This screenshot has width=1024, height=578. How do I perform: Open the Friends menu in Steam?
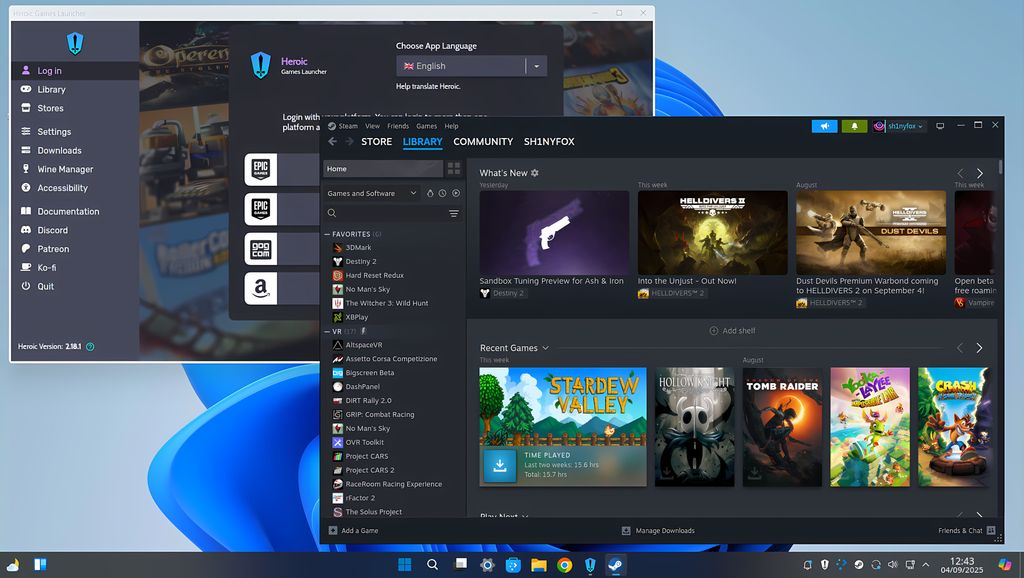pos(398,126)
